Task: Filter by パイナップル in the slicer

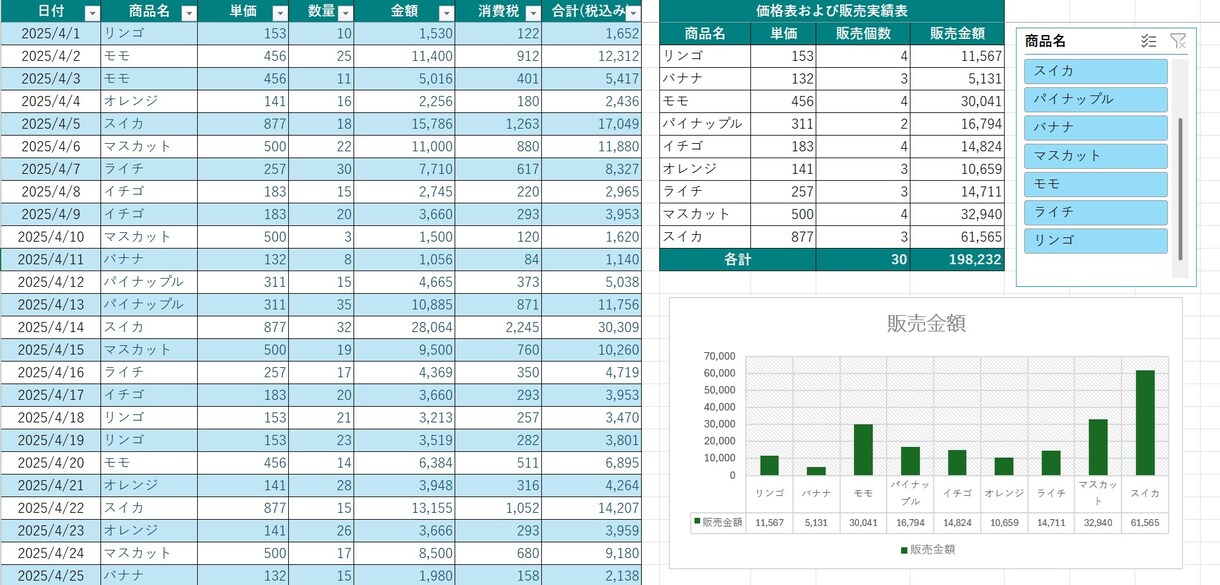Action: point(1096,99)
